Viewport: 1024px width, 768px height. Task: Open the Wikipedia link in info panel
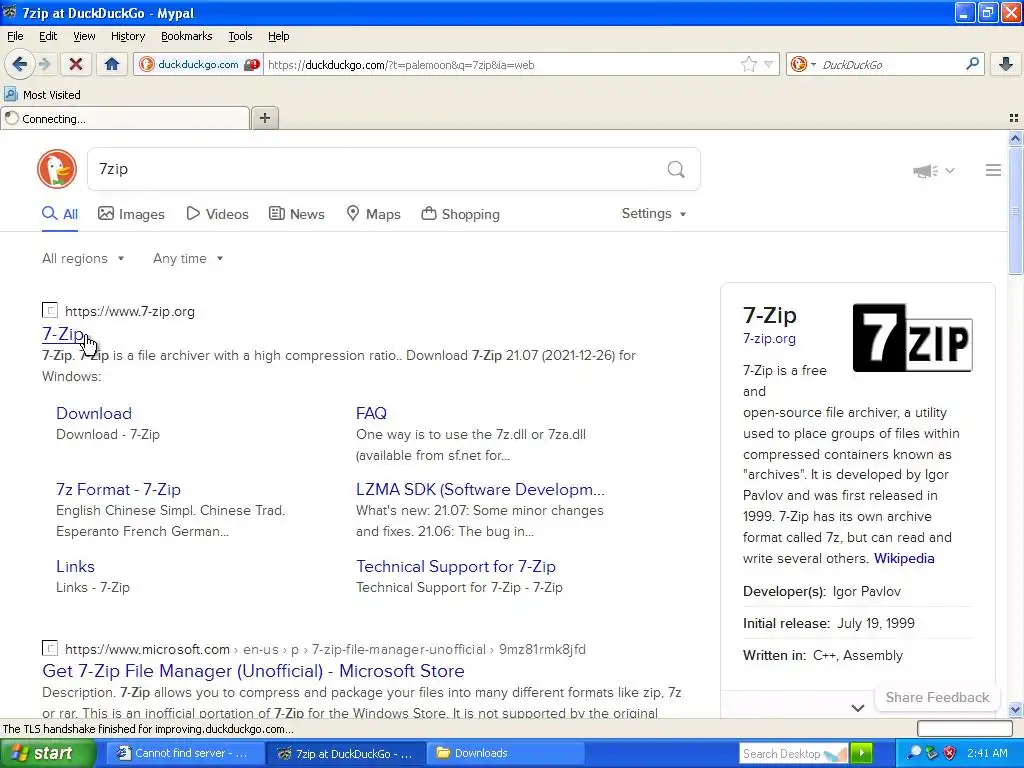point(904,558)
